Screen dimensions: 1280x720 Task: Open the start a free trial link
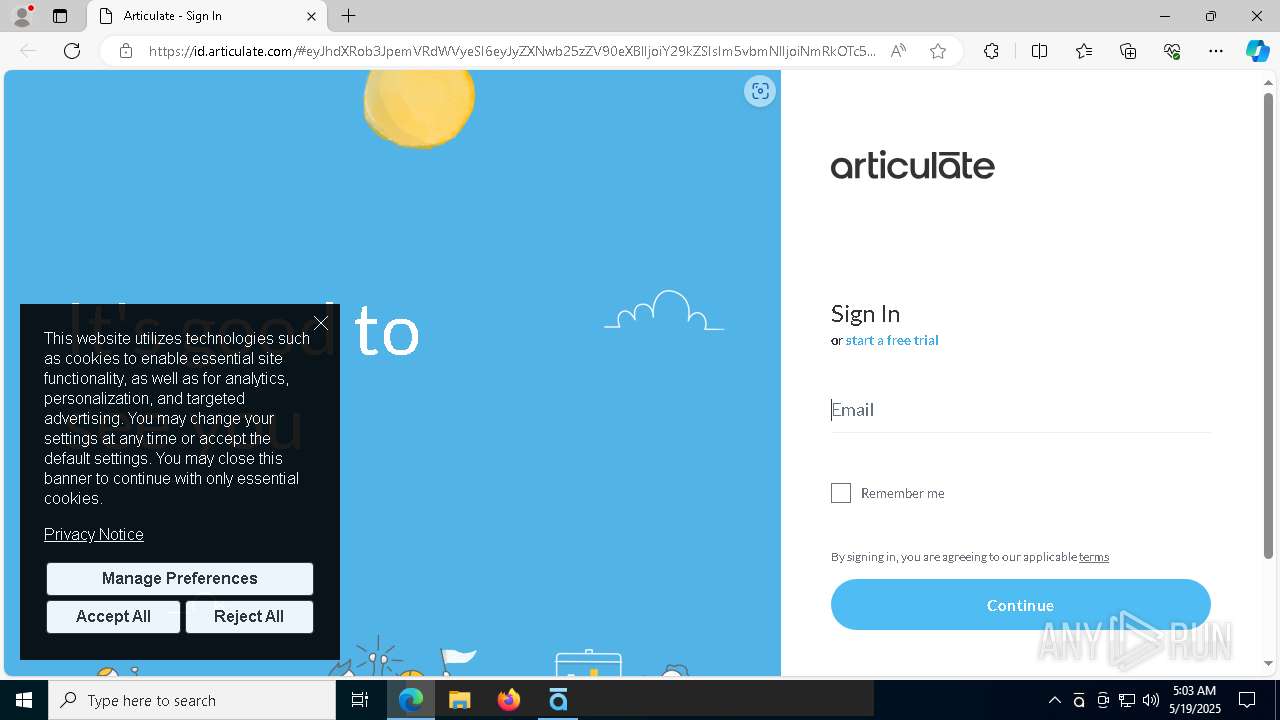tap(892, 340)
